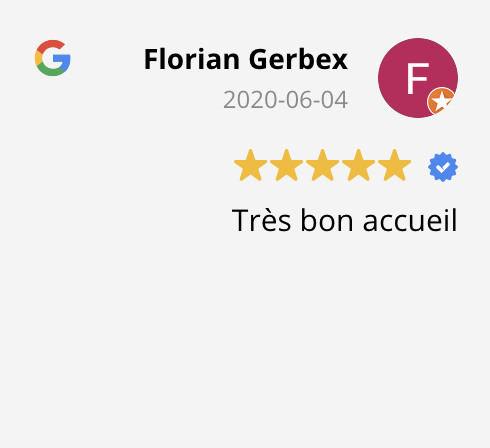This screenshot has height=448, width=490.
Task: Select the first rating star
Action: coord(250,165)
